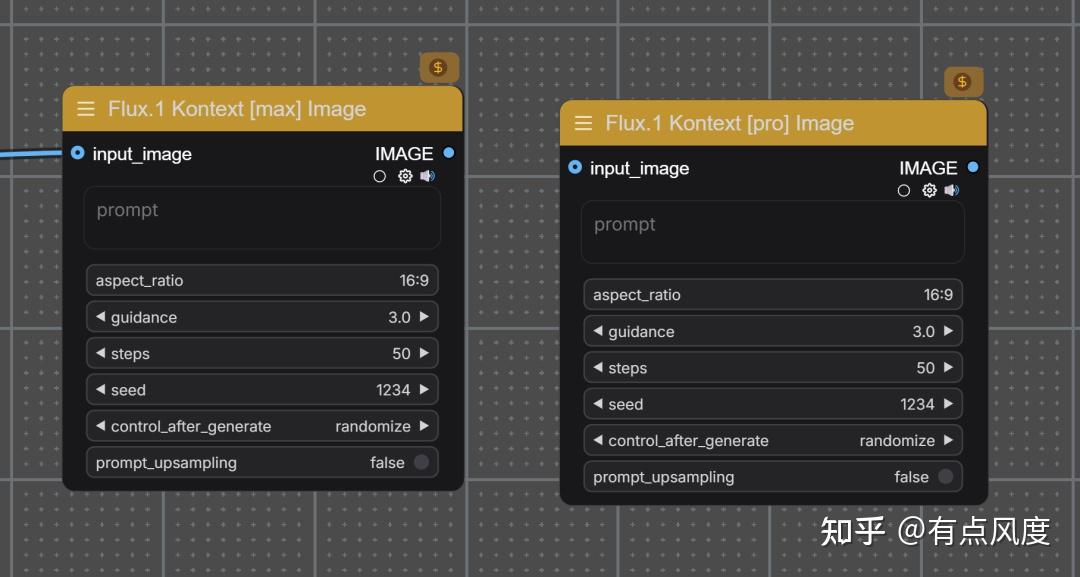
Task: Increase steps on the [pro] node
Action: pyautogui.click(x=948, y=368)
